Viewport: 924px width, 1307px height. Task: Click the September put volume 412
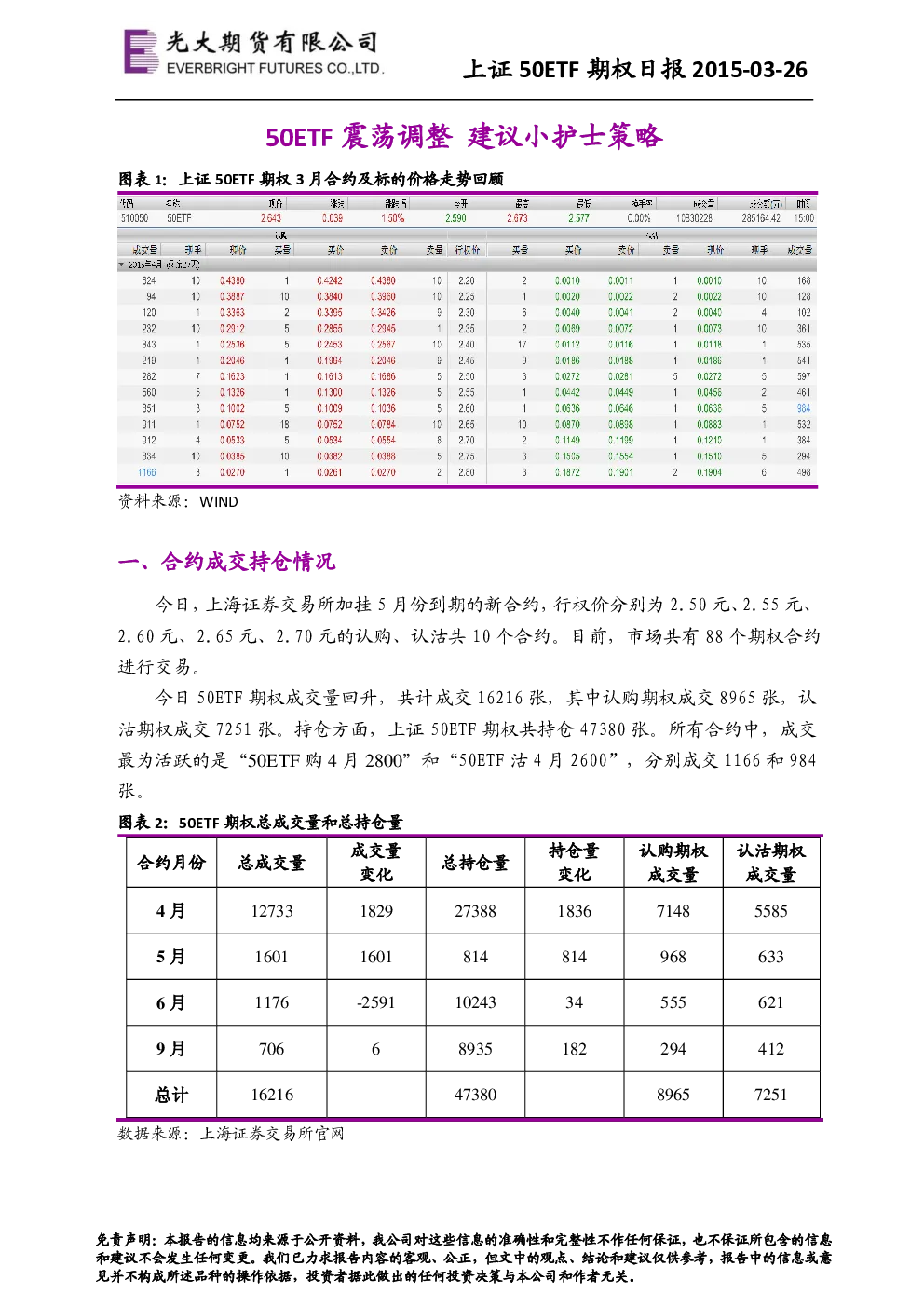tap(771, 1049)
